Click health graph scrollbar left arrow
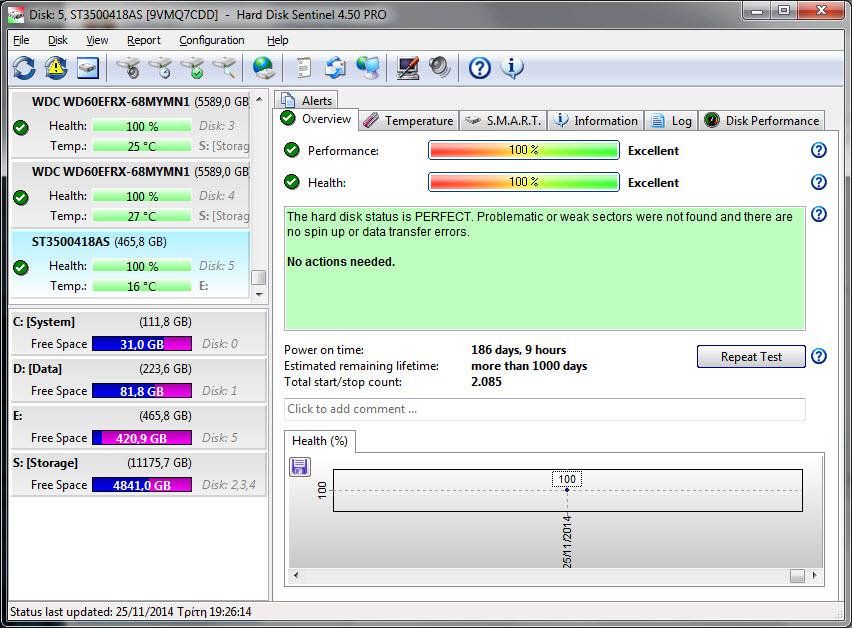Viewport: 852px width, 628px height. [296, 575]
